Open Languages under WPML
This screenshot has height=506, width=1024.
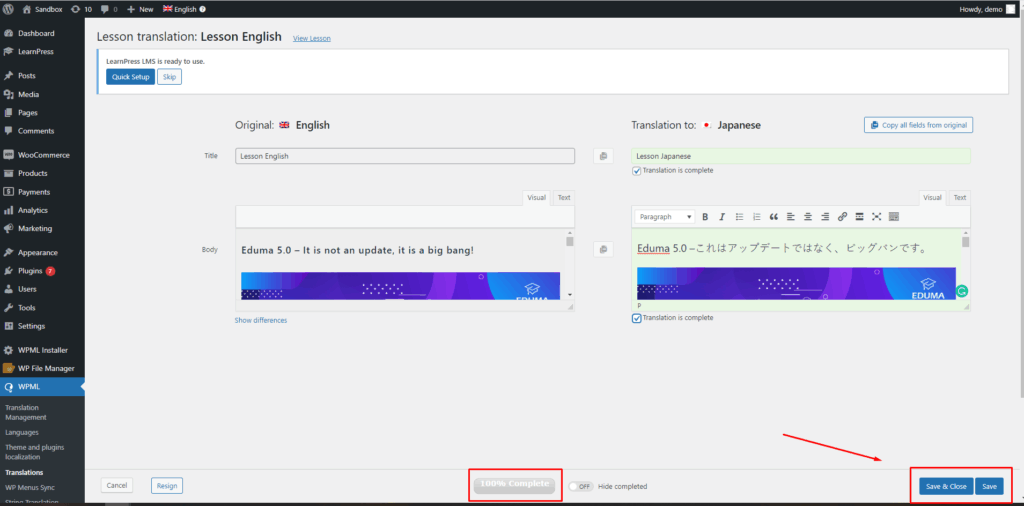point(22,432)
